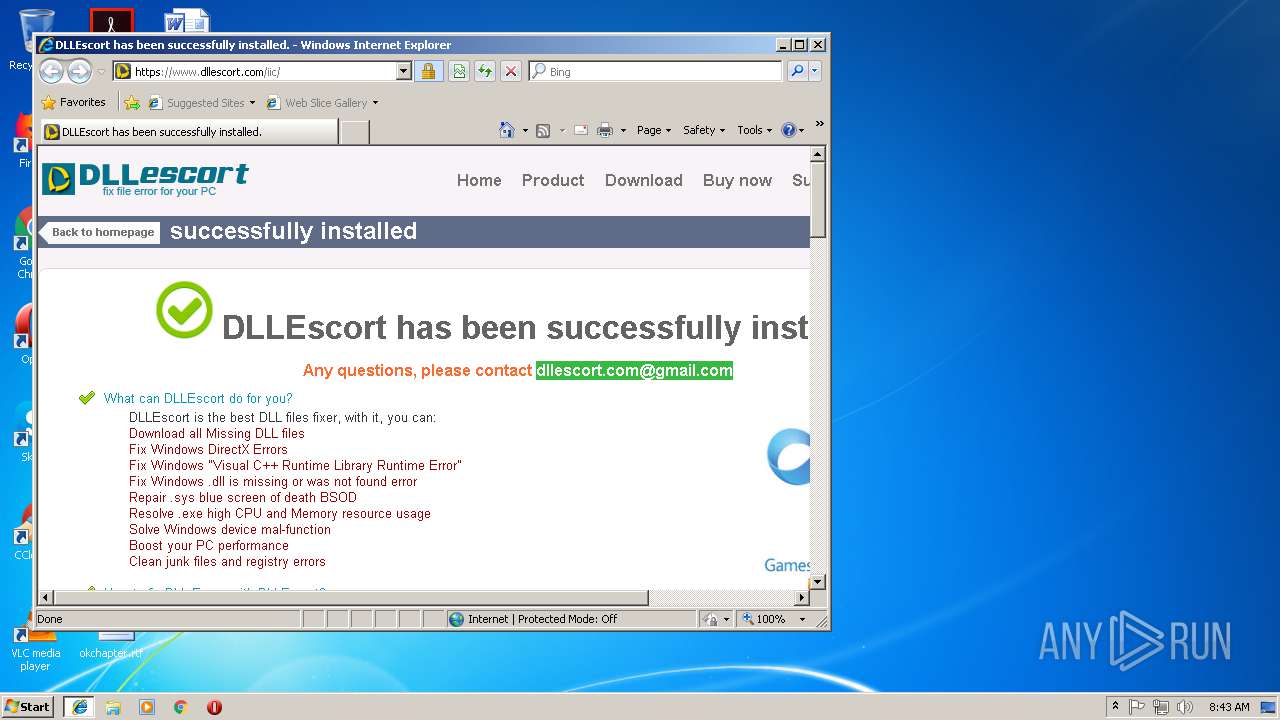This screenshot has height=720, width=1280.
Task: Open the recent pages dropdown arrow
Action: [101, 72]
